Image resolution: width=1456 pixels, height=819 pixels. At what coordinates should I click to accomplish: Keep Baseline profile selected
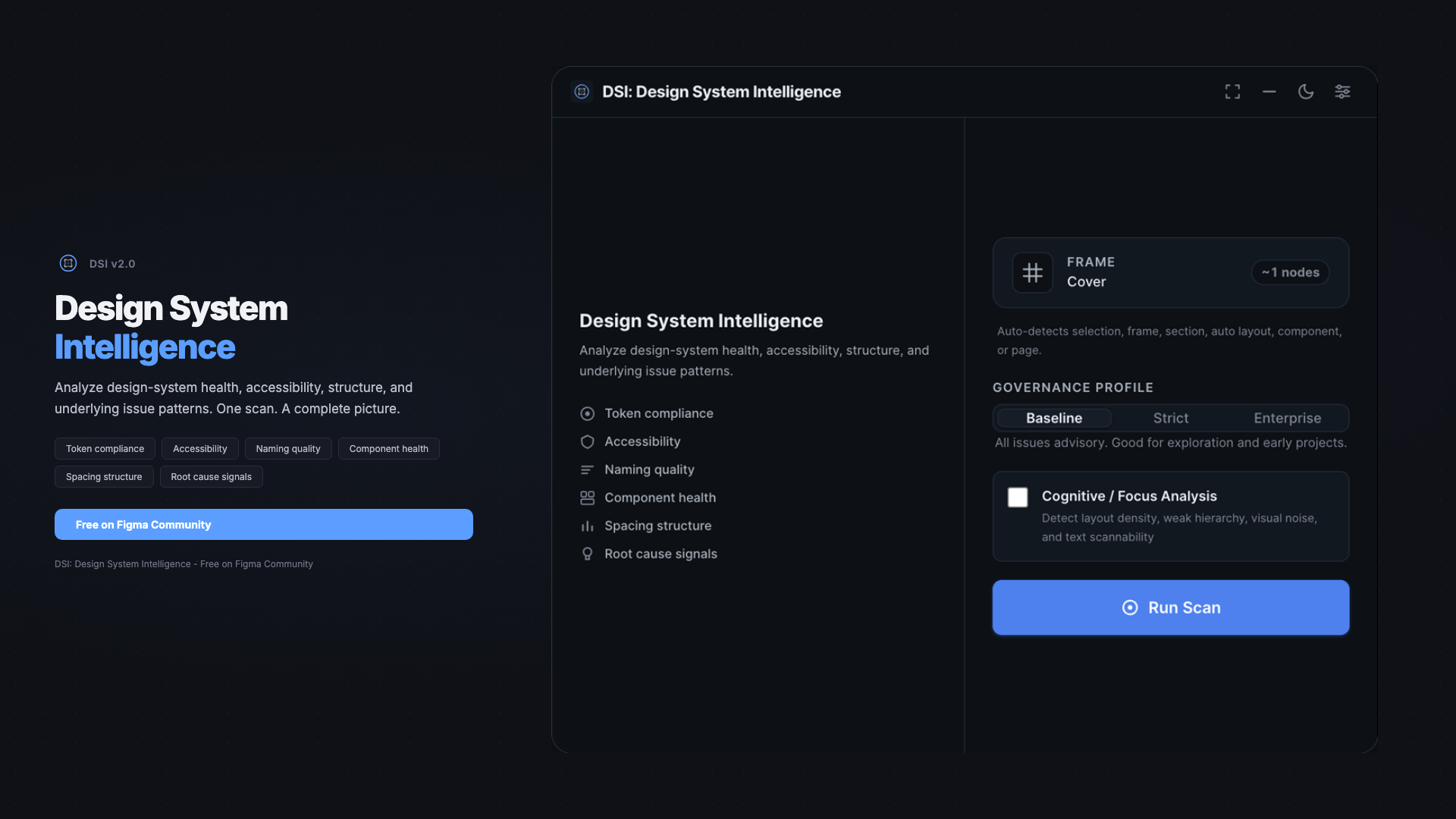(x=1053, y=418)
